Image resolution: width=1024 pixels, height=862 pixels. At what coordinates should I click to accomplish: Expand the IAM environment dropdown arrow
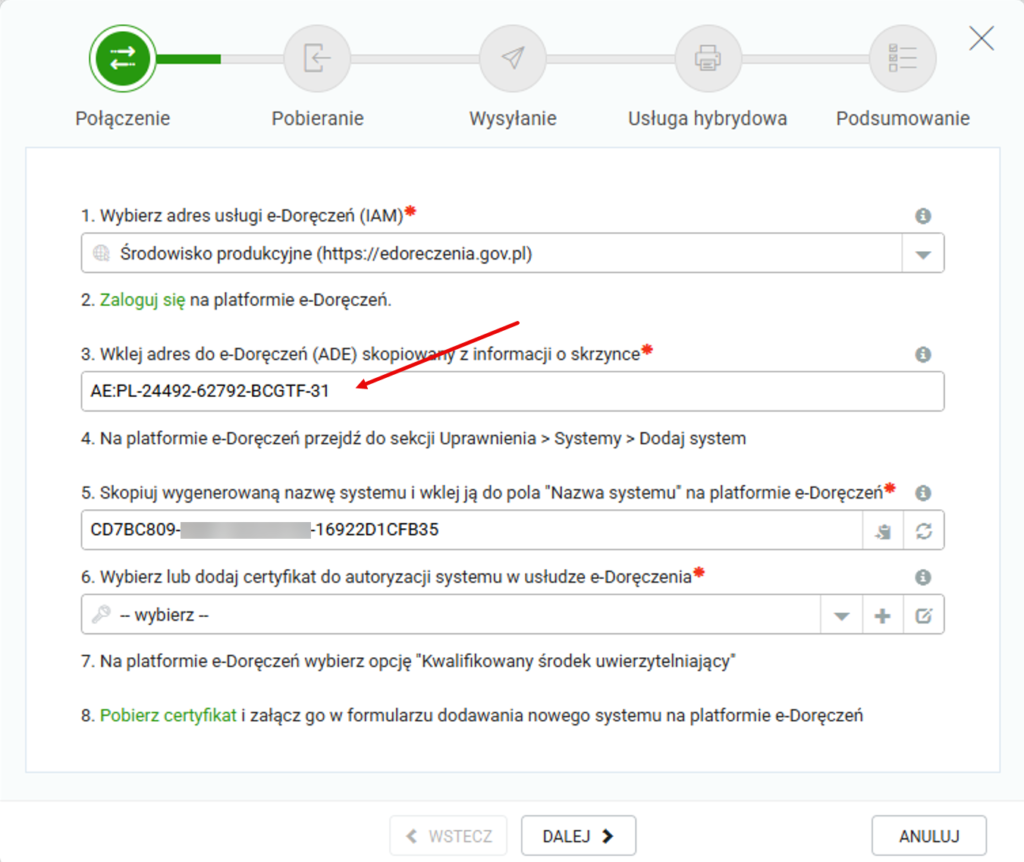tap(923, 254)
